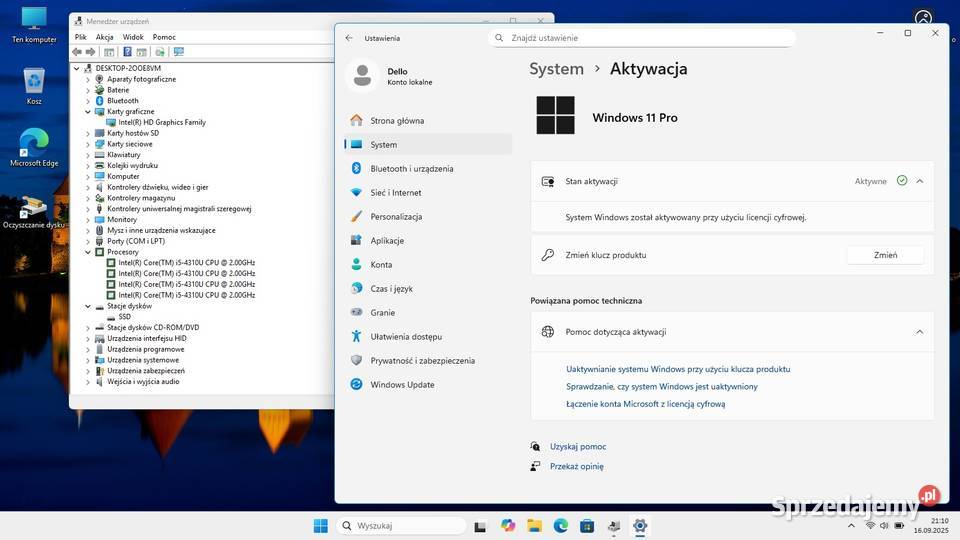This screenshot has width=960, height=540.
Task: Open the Plik menu in Device Manager
Action: point(80,37)
